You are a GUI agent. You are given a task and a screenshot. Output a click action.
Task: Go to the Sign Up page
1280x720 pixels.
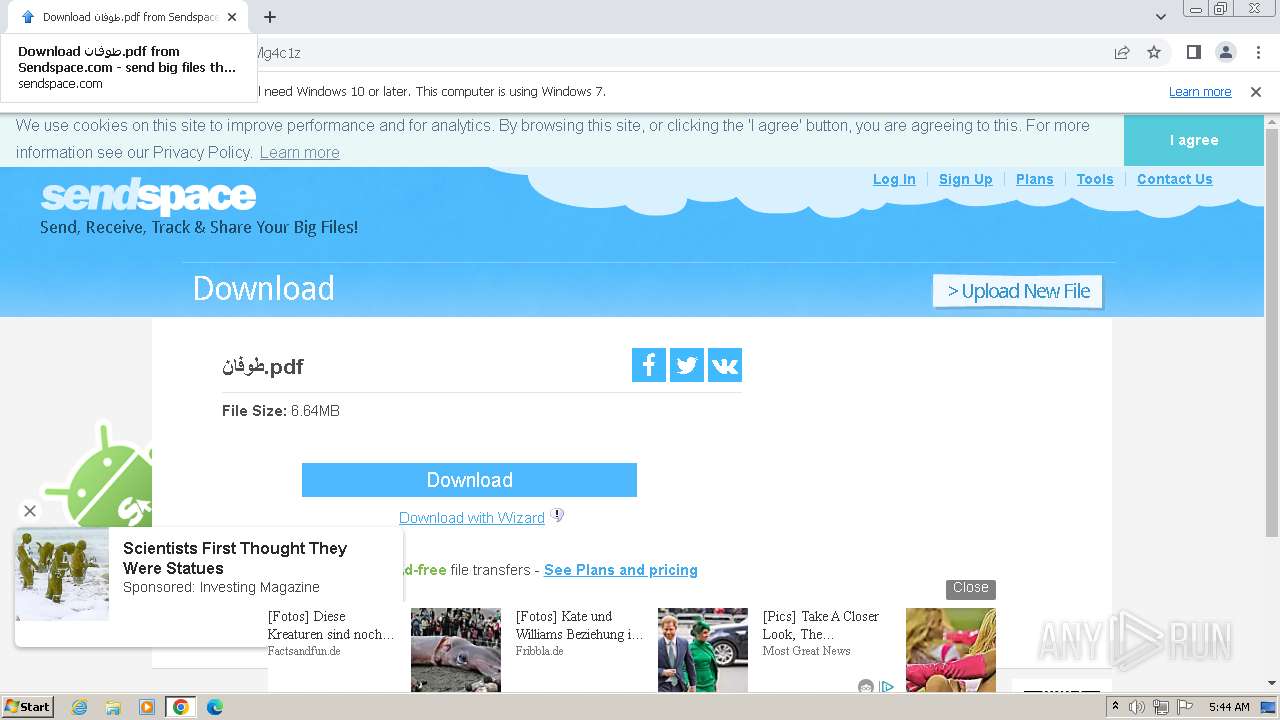point(966,179)
